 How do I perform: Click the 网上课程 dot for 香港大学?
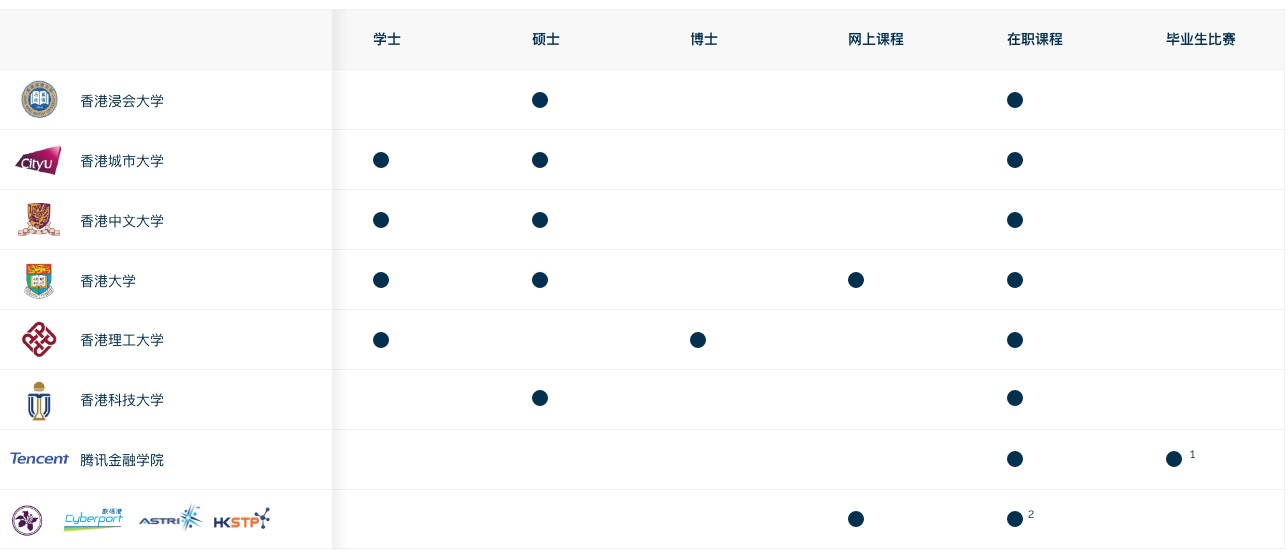pyautogui.click(x=856, y=280)
